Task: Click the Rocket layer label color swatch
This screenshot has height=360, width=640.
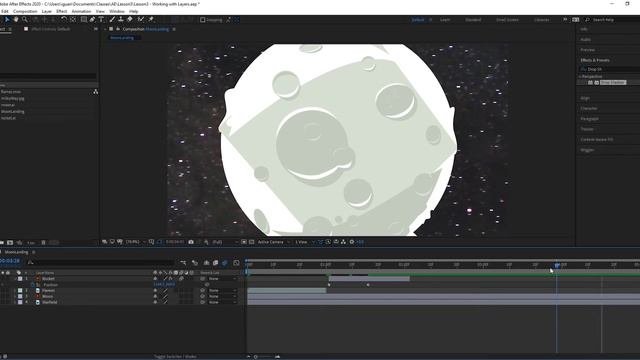Action: (x=20, y=279)
